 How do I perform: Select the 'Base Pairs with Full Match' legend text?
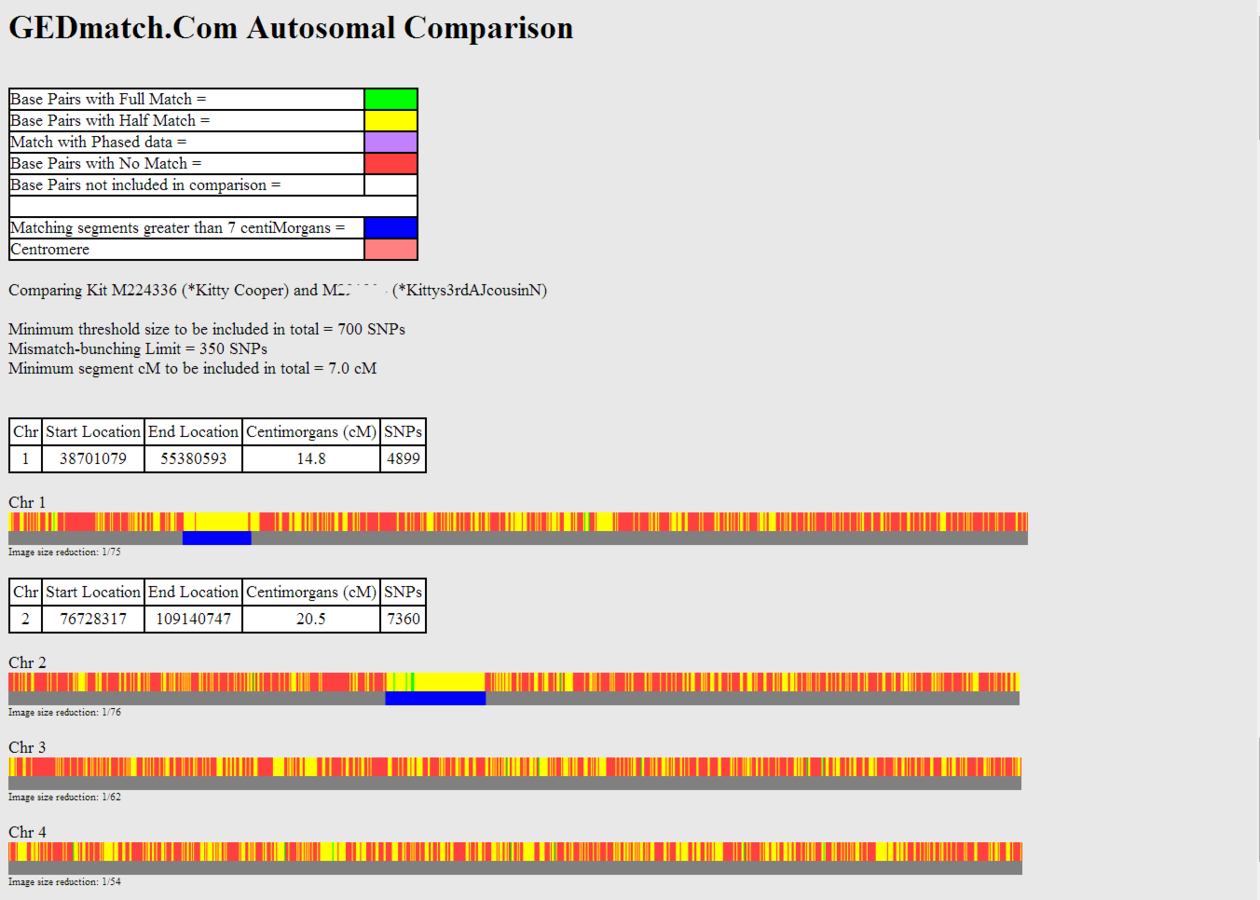(108, 99)
